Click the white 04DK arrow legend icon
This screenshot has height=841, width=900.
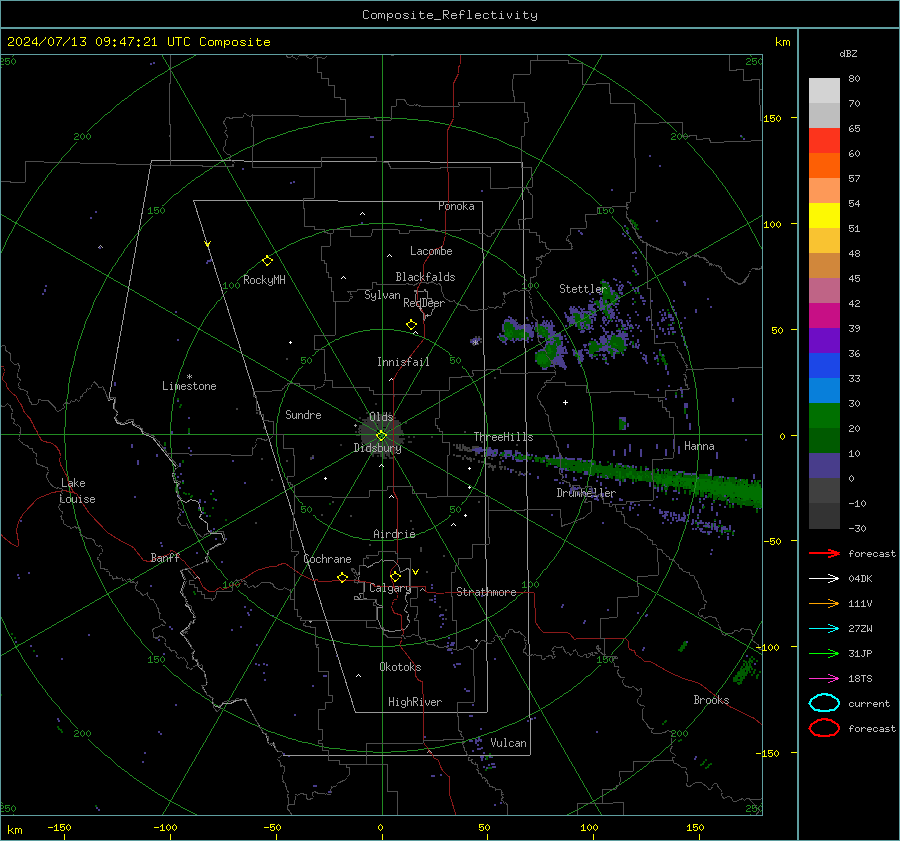(x=824, y=578)
